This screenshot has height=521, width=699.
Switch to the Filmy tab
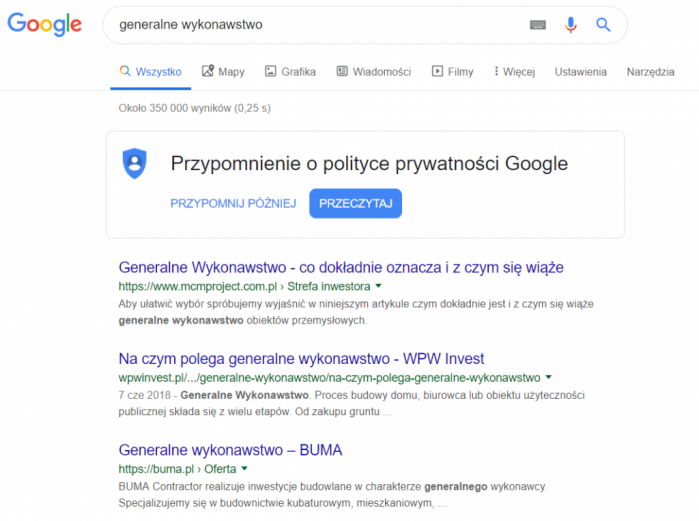tap(452, 72)
